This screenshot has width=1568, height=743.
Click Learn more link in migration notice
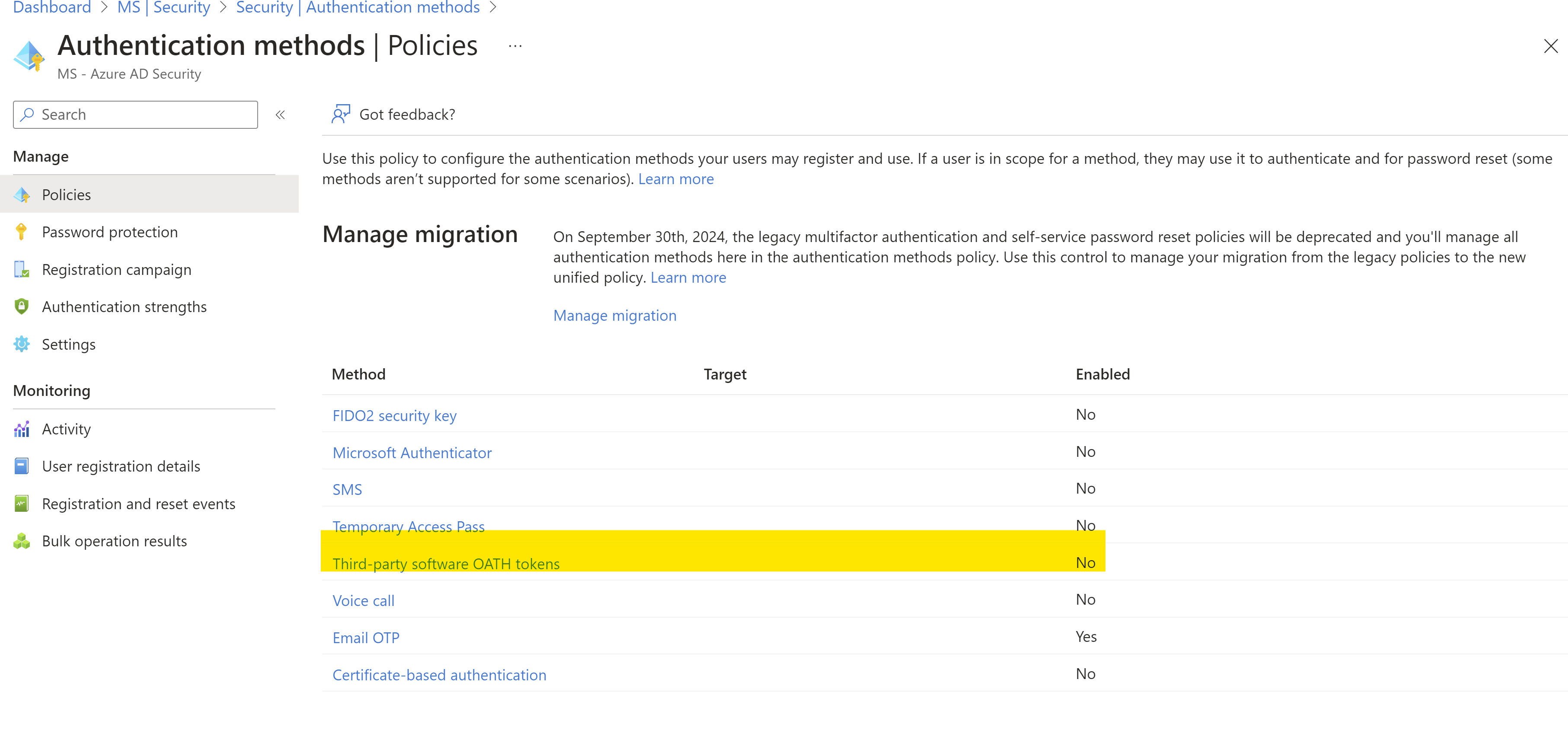click(x=688, y=277)
